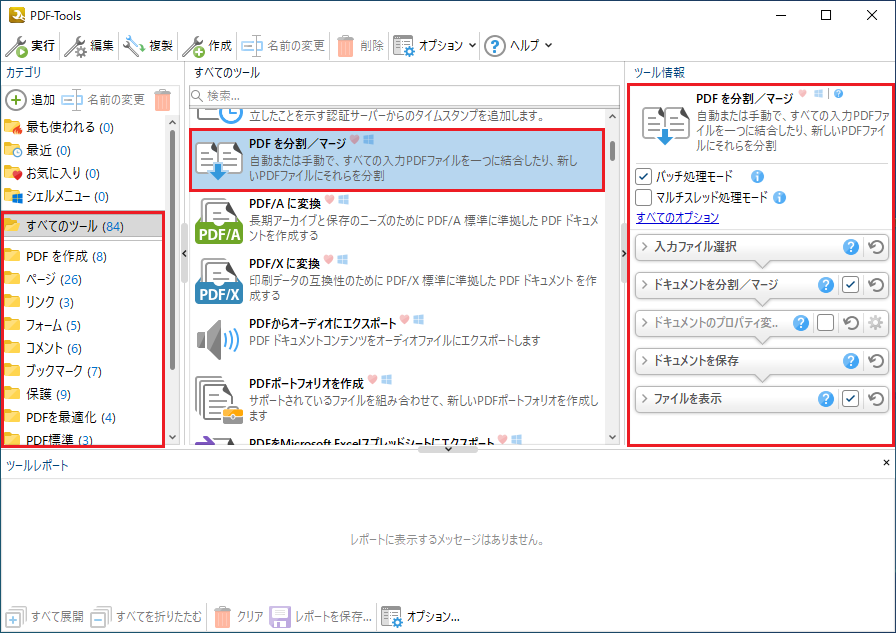Screen dimensions: 896x633
Task: Select the シェルメニュー (0) category
Action: coord(57,197)
